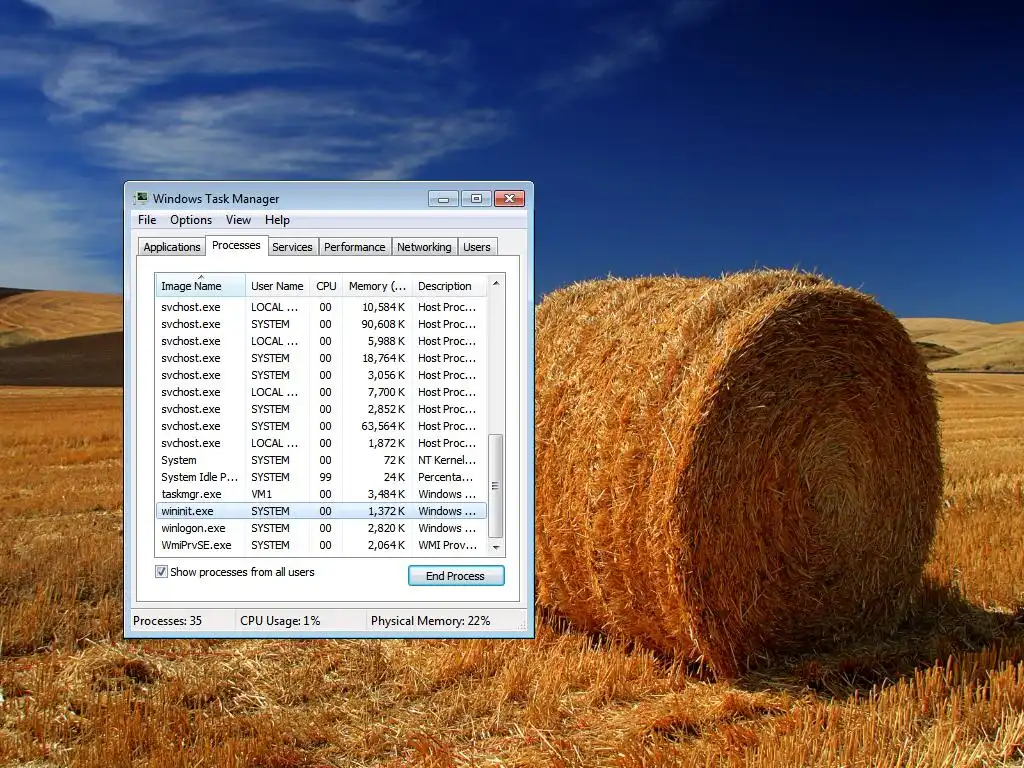The width and height of the screenshot is (1024, 768).
Task: Select svchost.exe using 7,700 K
Action: [x=321, y=392]
